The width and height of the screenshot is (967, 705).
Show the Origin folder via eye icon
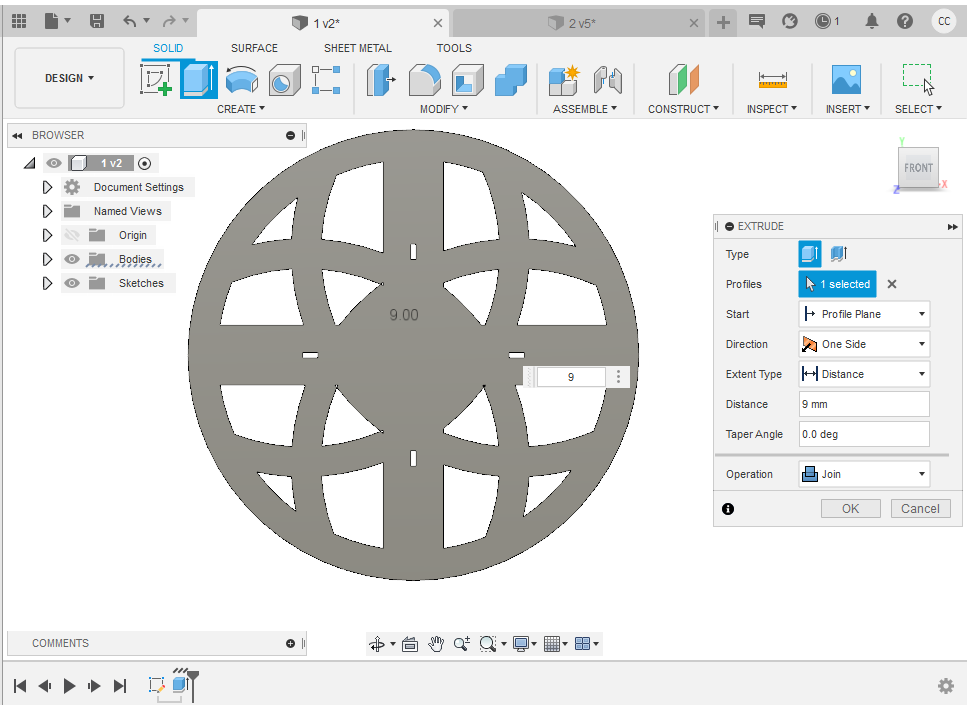point(72,235)
